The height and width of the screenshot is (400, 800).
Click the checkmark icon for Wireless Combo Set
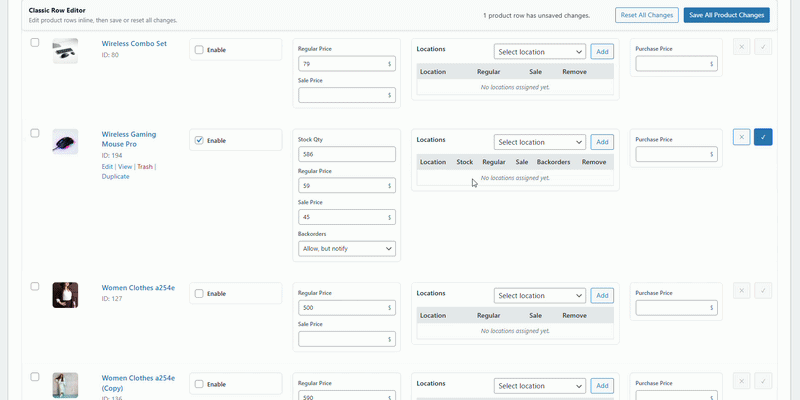pos(763,46)
